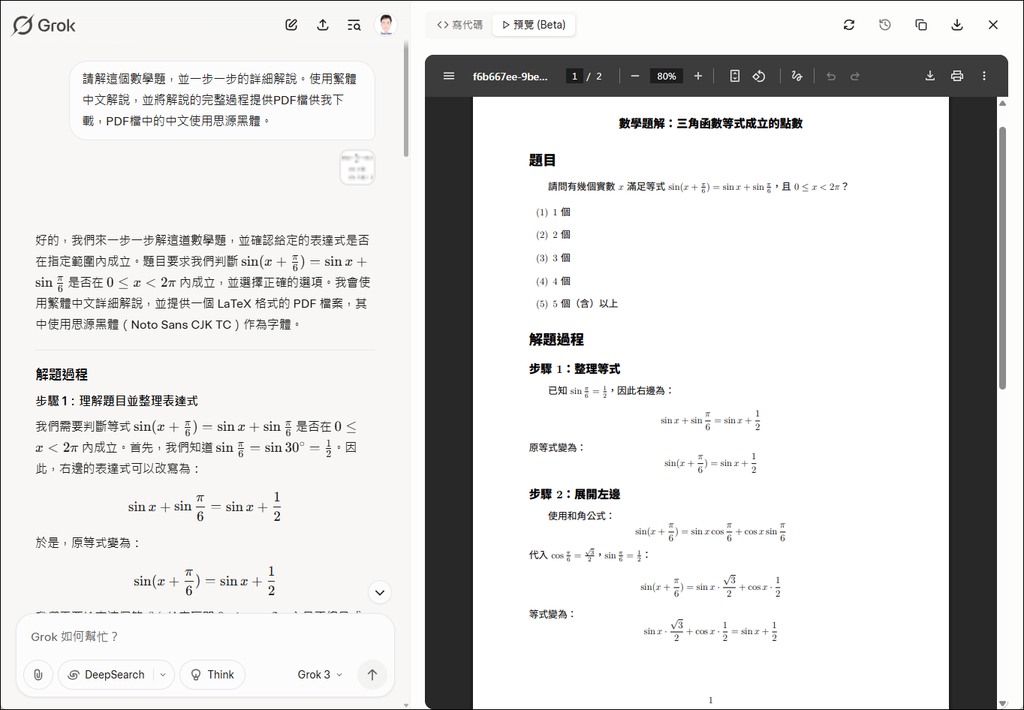
Task: Click the Grok message input field
Action: tap(205, 636)
